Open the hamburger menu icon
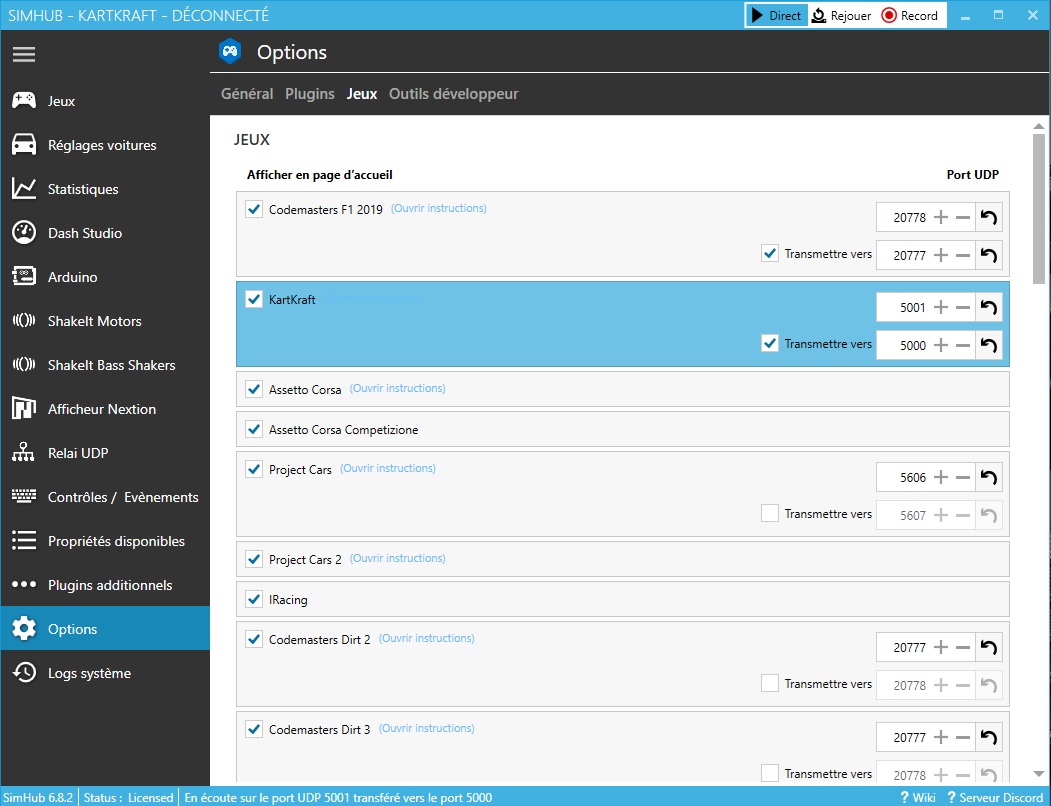This screenshot has width=1051, height=806. coord(23,54)
